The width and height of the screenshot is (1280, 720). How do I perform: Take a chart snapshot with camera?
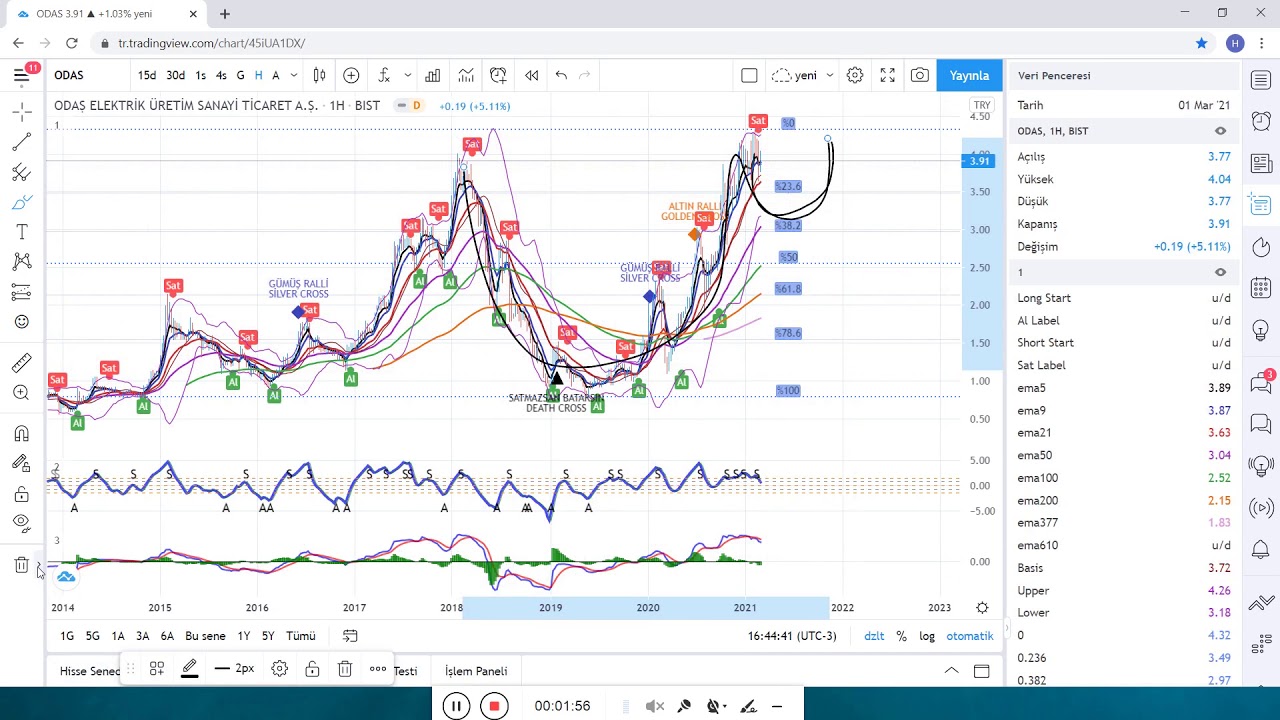[920, 75]
